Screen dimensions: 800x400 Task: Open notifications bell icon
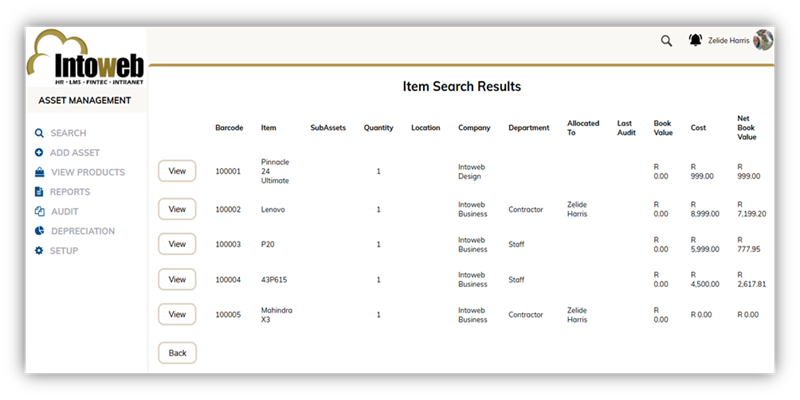pyautogui.click(x=695, y=40)
